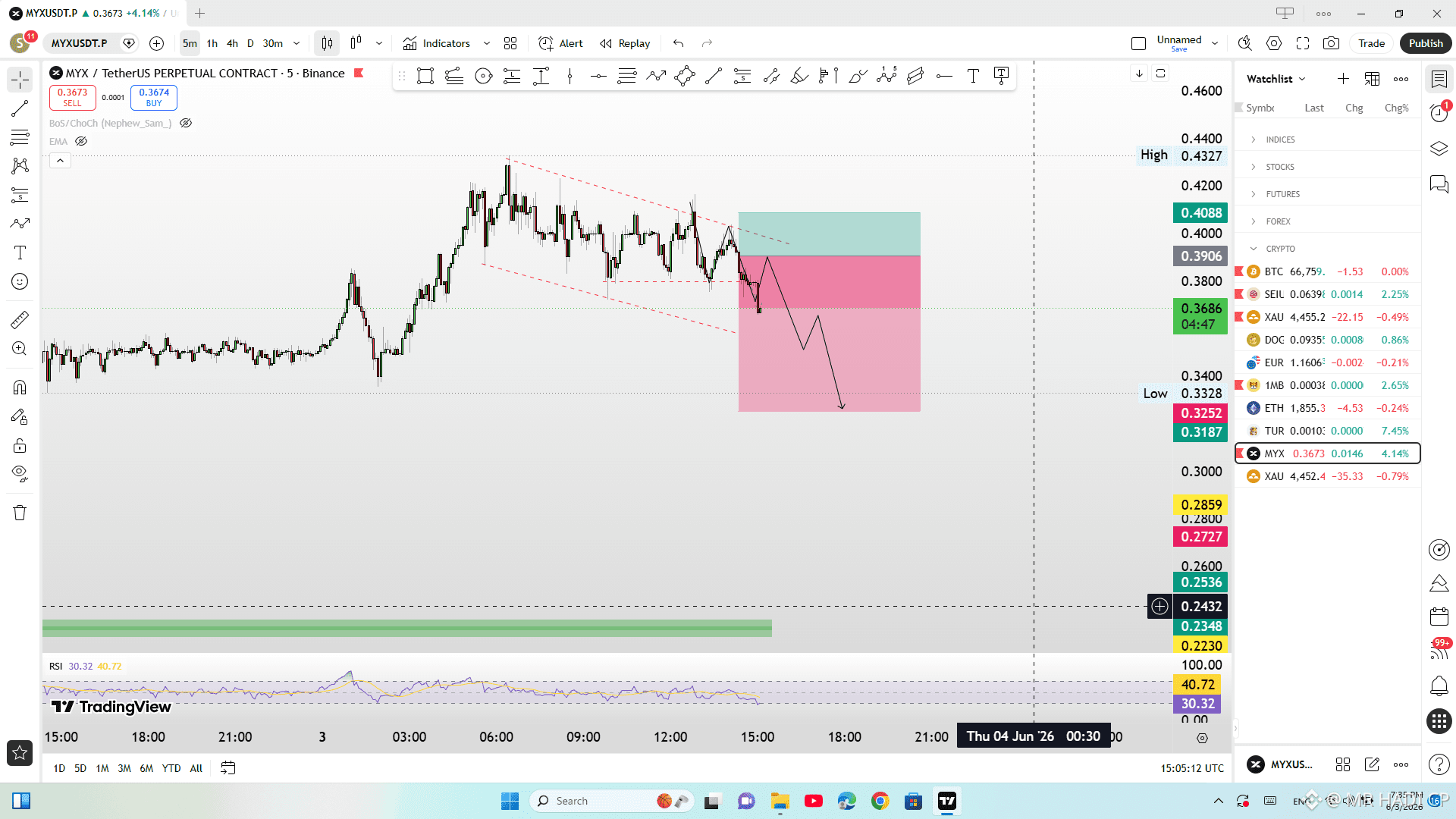Viewport: 1456px width, 819px height.
Task: Select the rectangle drawing tool in favorites bar
Action: 425,76
